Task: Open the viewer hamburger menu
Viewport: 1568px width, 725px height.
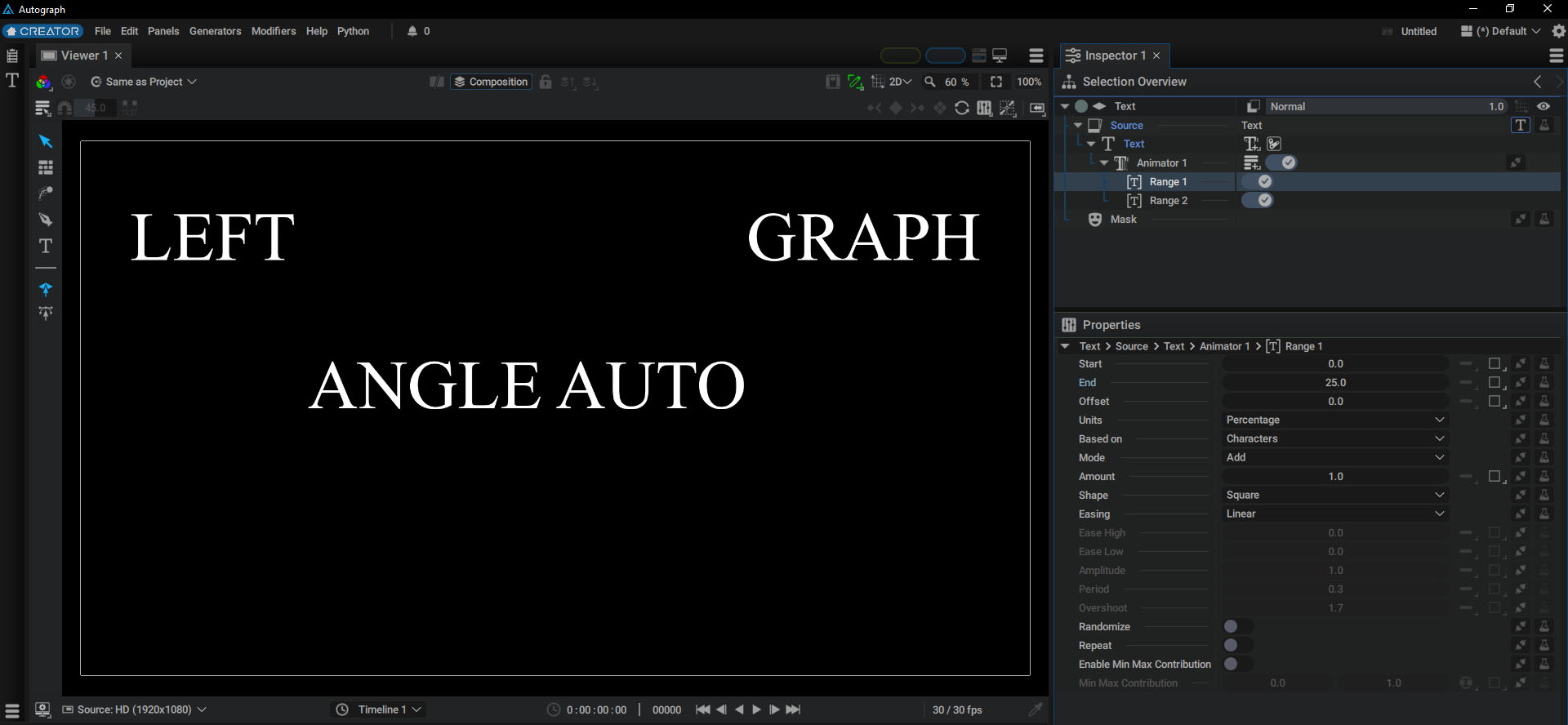Action: (x=1036, y=56)
